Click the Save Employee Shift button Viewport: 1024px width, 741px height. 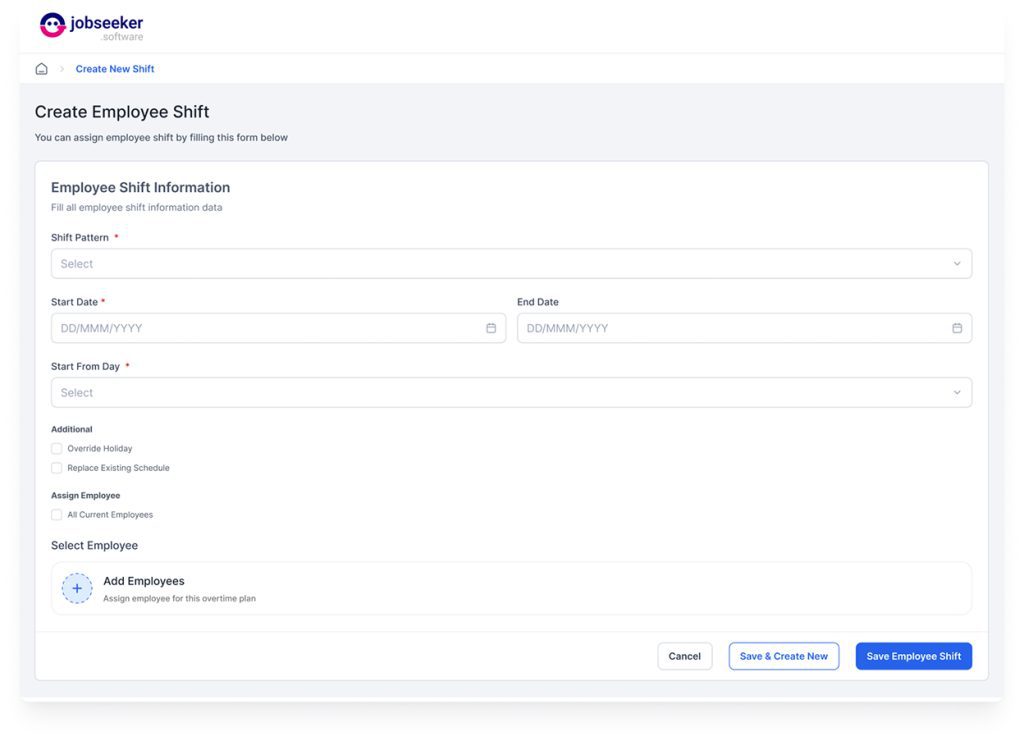913,656
